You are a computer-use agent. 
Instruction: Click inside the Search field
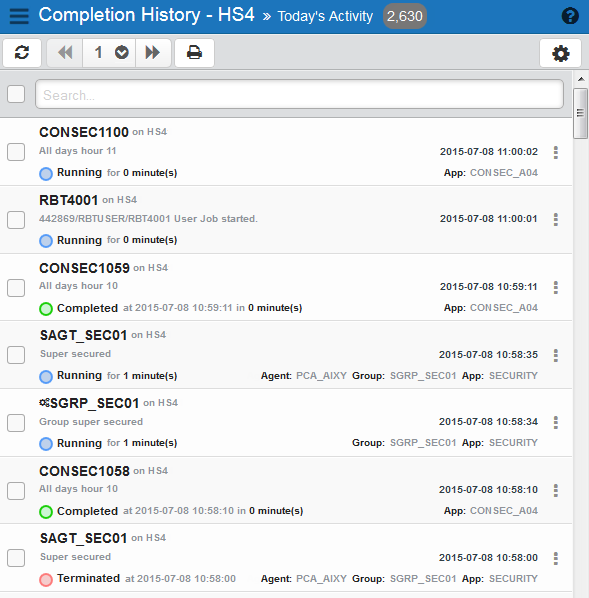pyautogui.click(x=299, y=94)
